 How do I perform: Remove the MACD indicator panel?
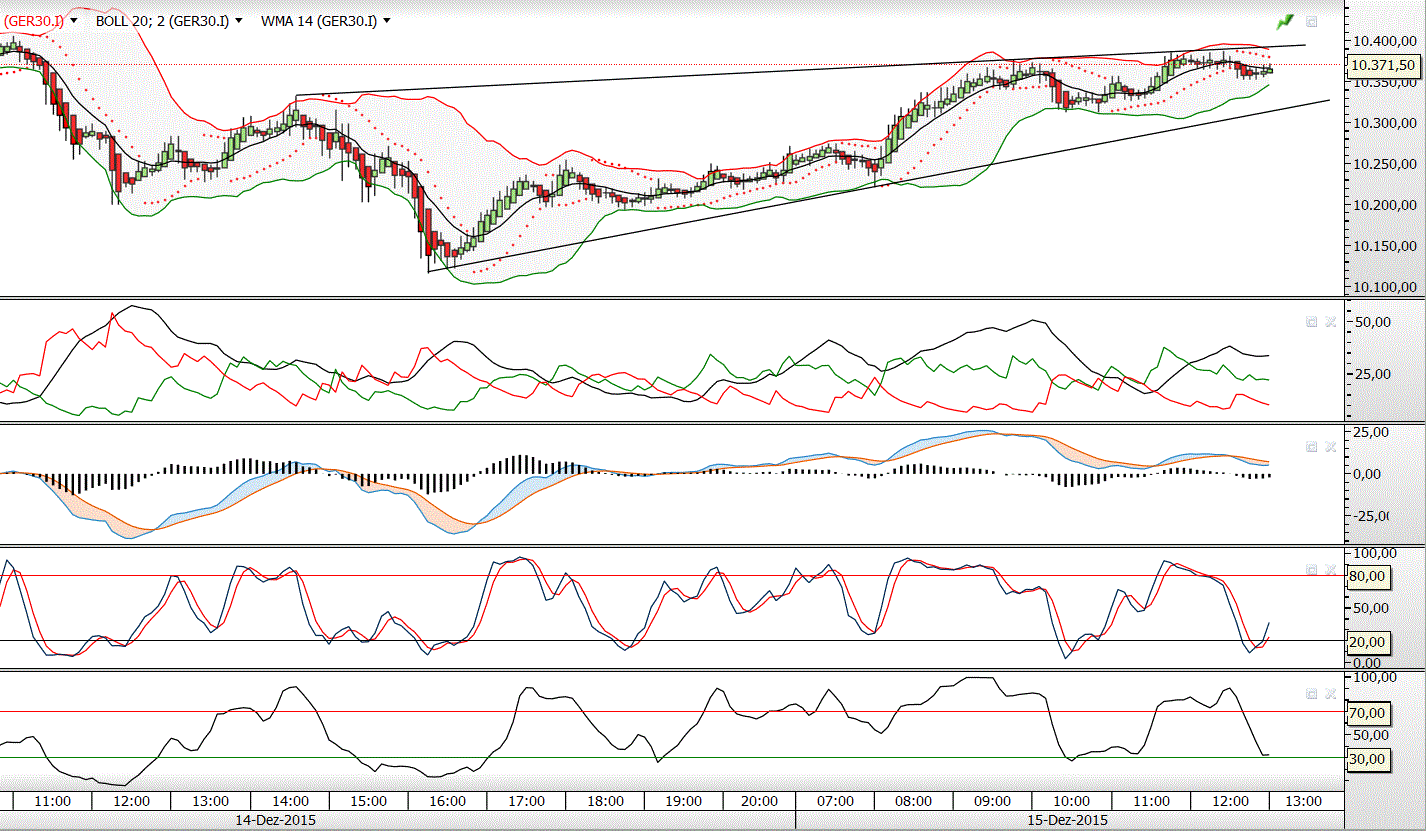click(1330, 447)
